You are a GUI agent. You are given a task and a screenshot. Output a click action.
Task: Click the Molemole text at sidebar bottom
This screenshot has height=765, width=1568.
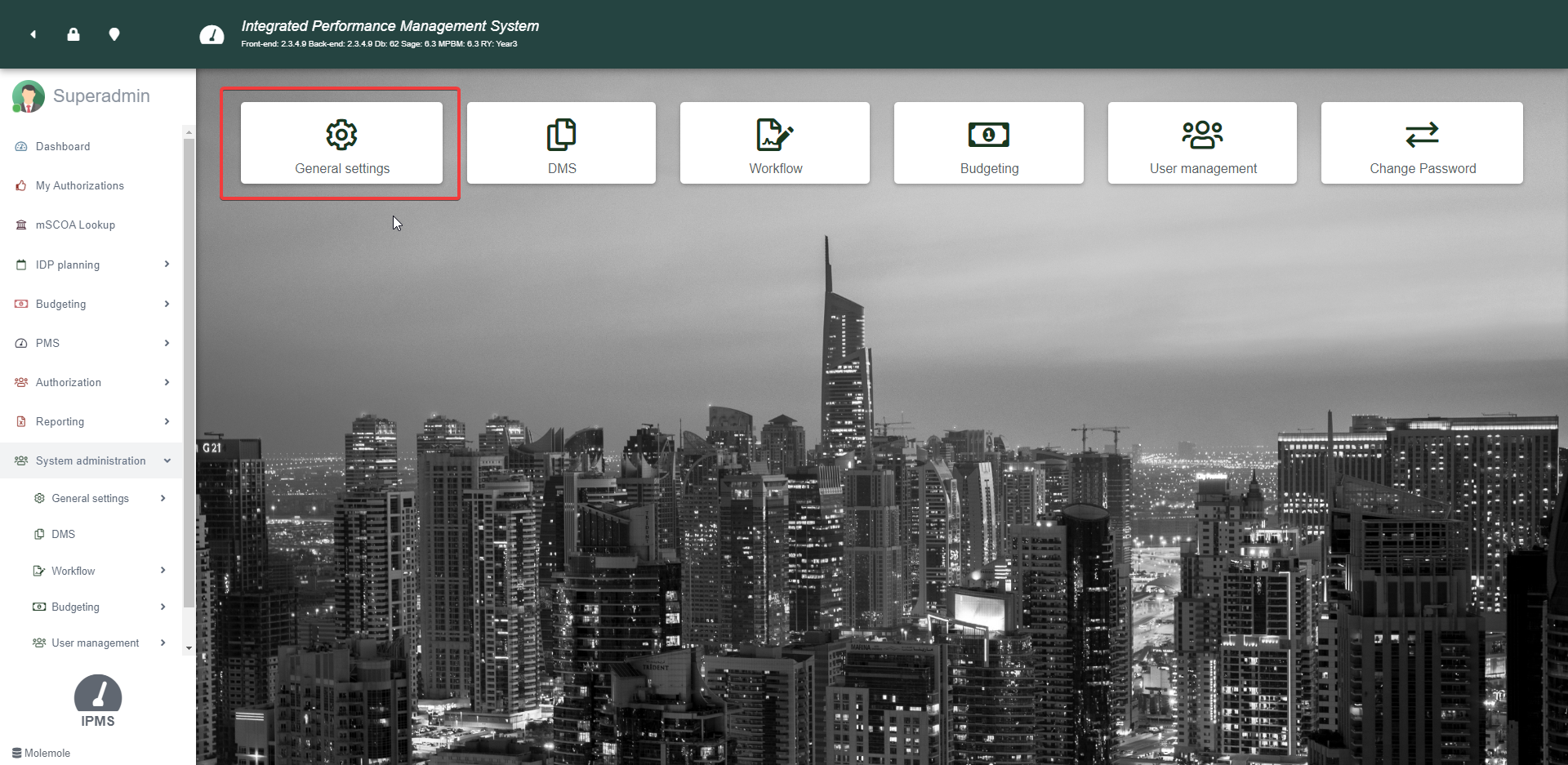pos(47,753)
